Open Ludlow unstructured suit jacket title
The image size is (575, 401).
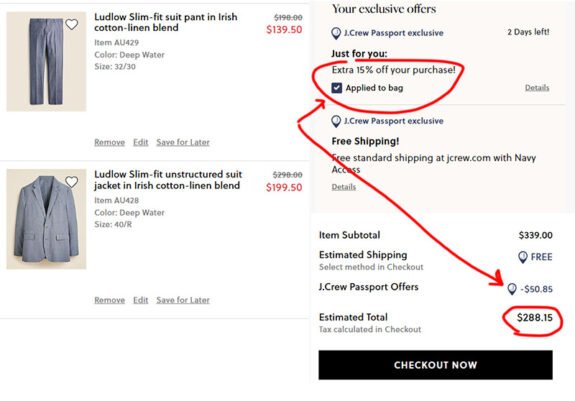pos(168,180)
